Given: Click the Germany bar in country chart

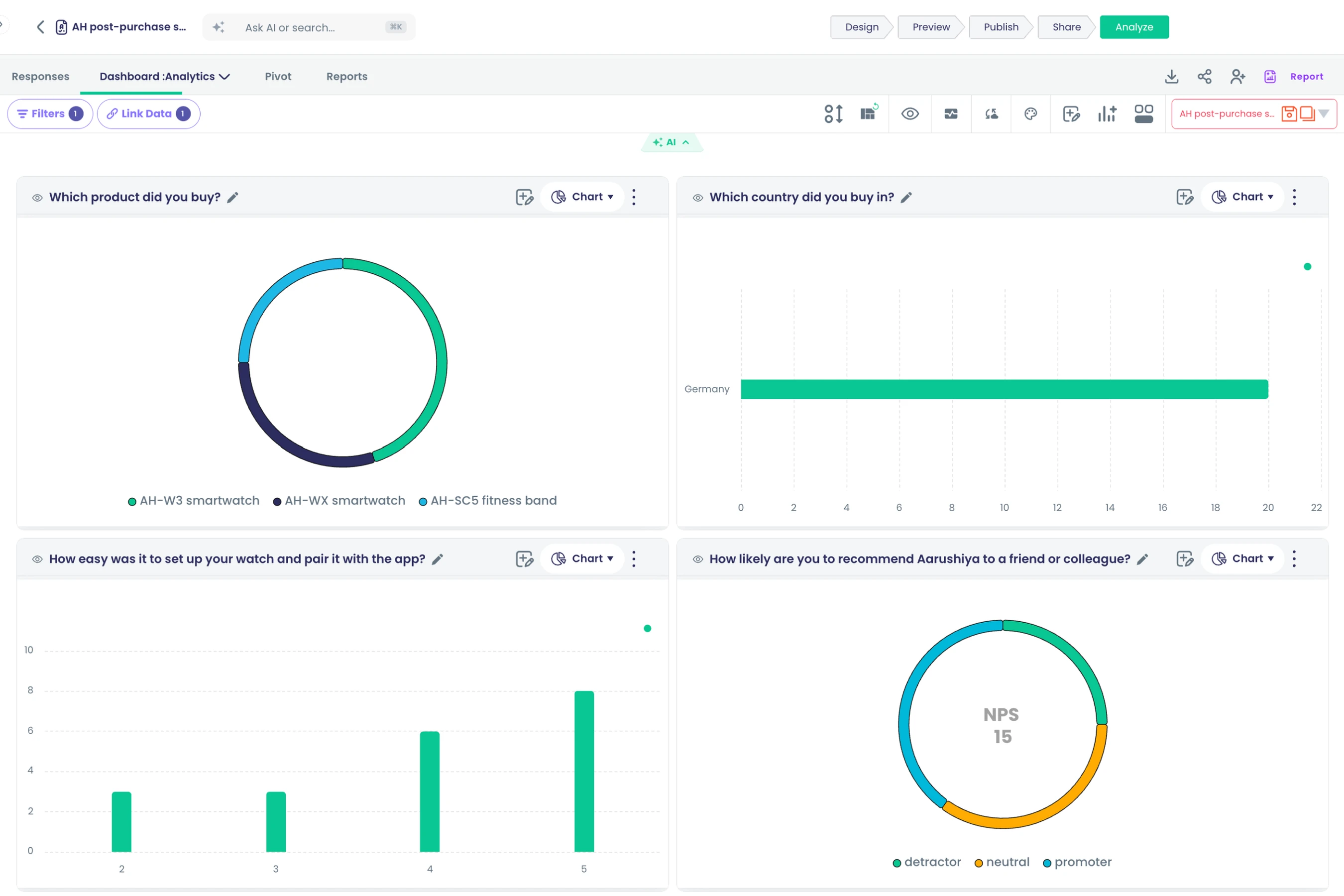Looking at the screenshot, I should coord(1004,389).
